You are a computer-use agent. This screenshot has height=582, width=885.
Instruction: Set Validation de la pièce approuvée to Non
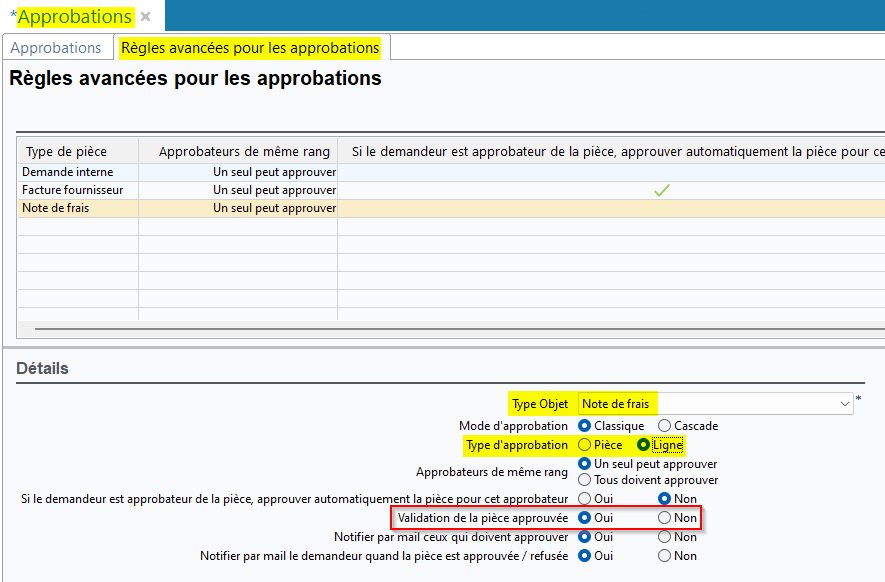point(664,518)
